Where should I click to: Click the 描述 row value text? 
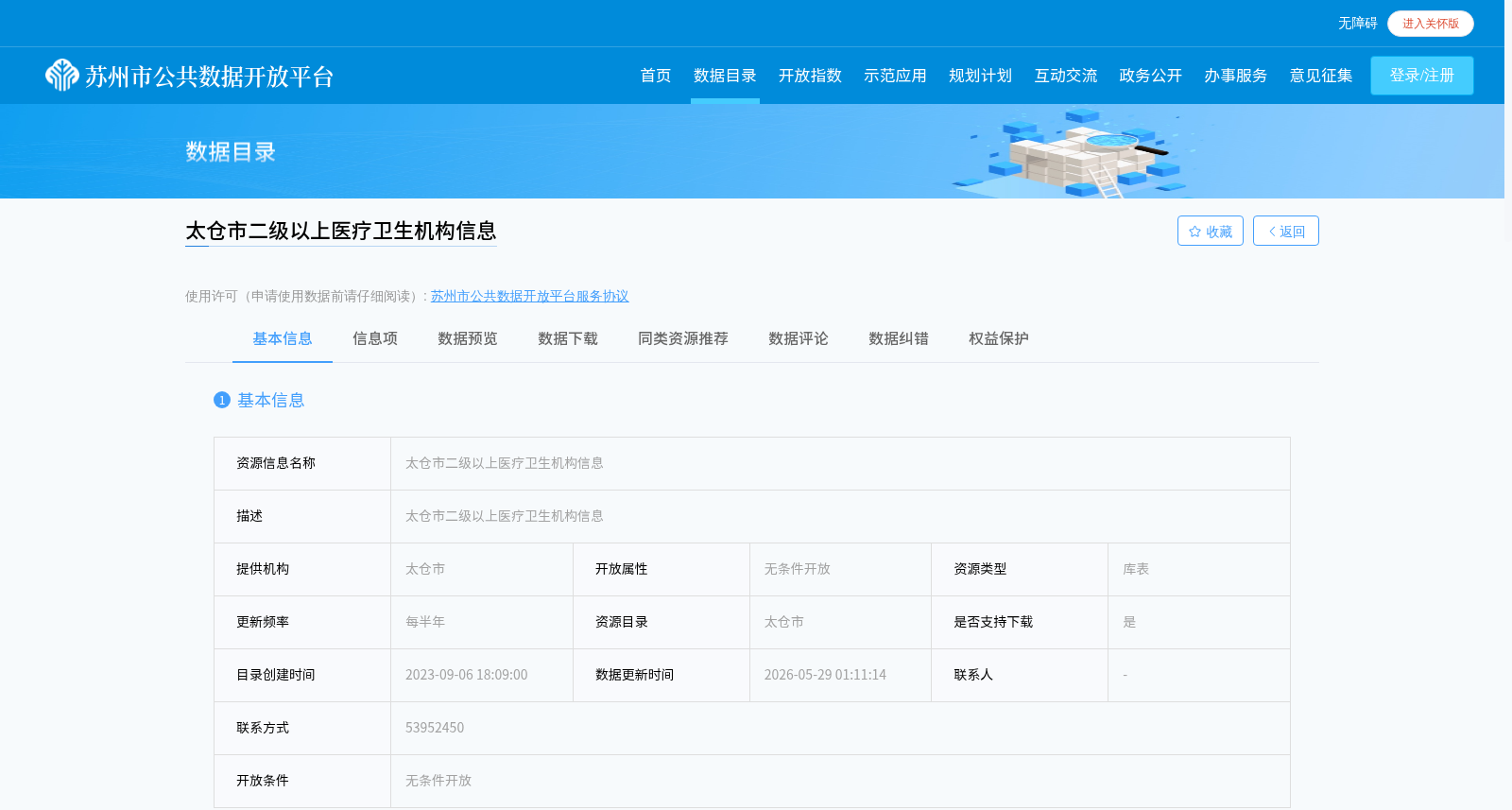(x=505, y=516)
